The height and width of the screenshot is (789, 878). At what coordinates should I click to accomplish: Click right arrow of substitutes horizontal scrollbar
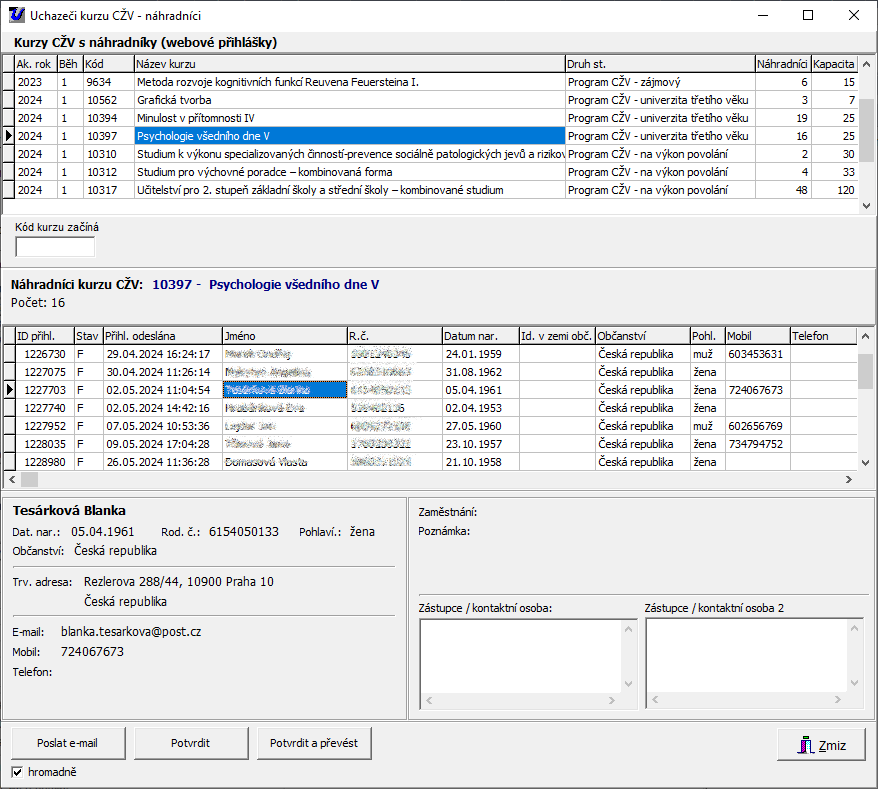pos(849,480)
